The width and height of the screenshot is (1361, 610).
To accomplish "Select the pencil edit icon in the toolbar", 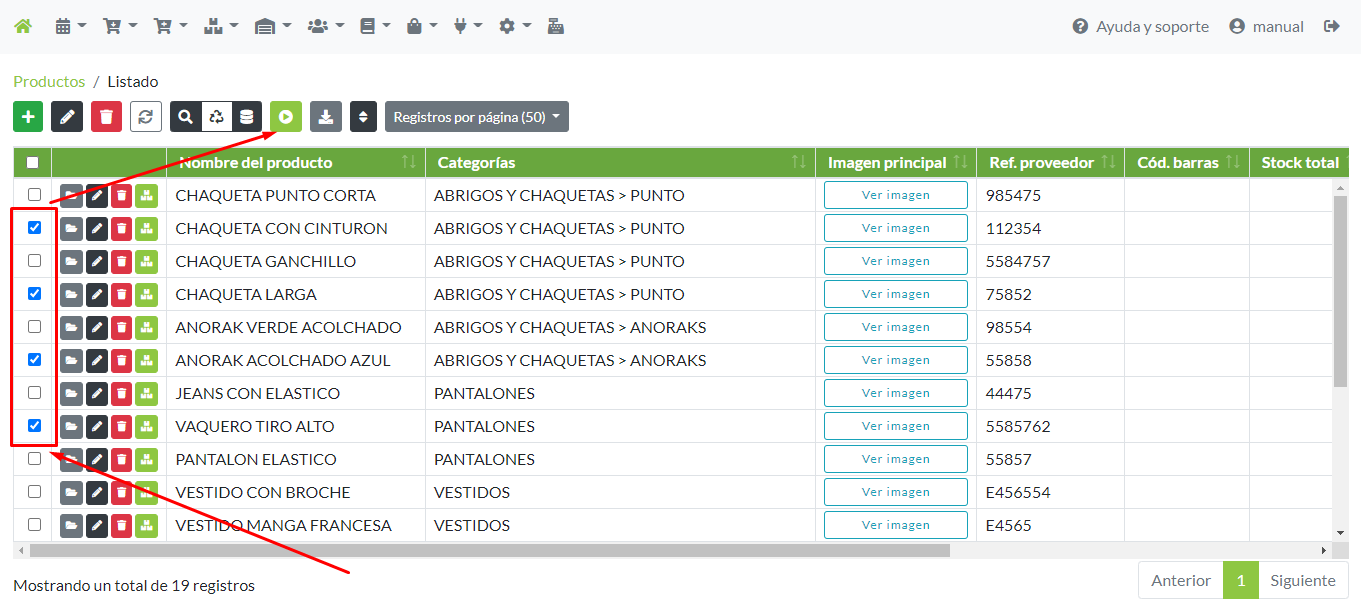I will tap(67, 117).
